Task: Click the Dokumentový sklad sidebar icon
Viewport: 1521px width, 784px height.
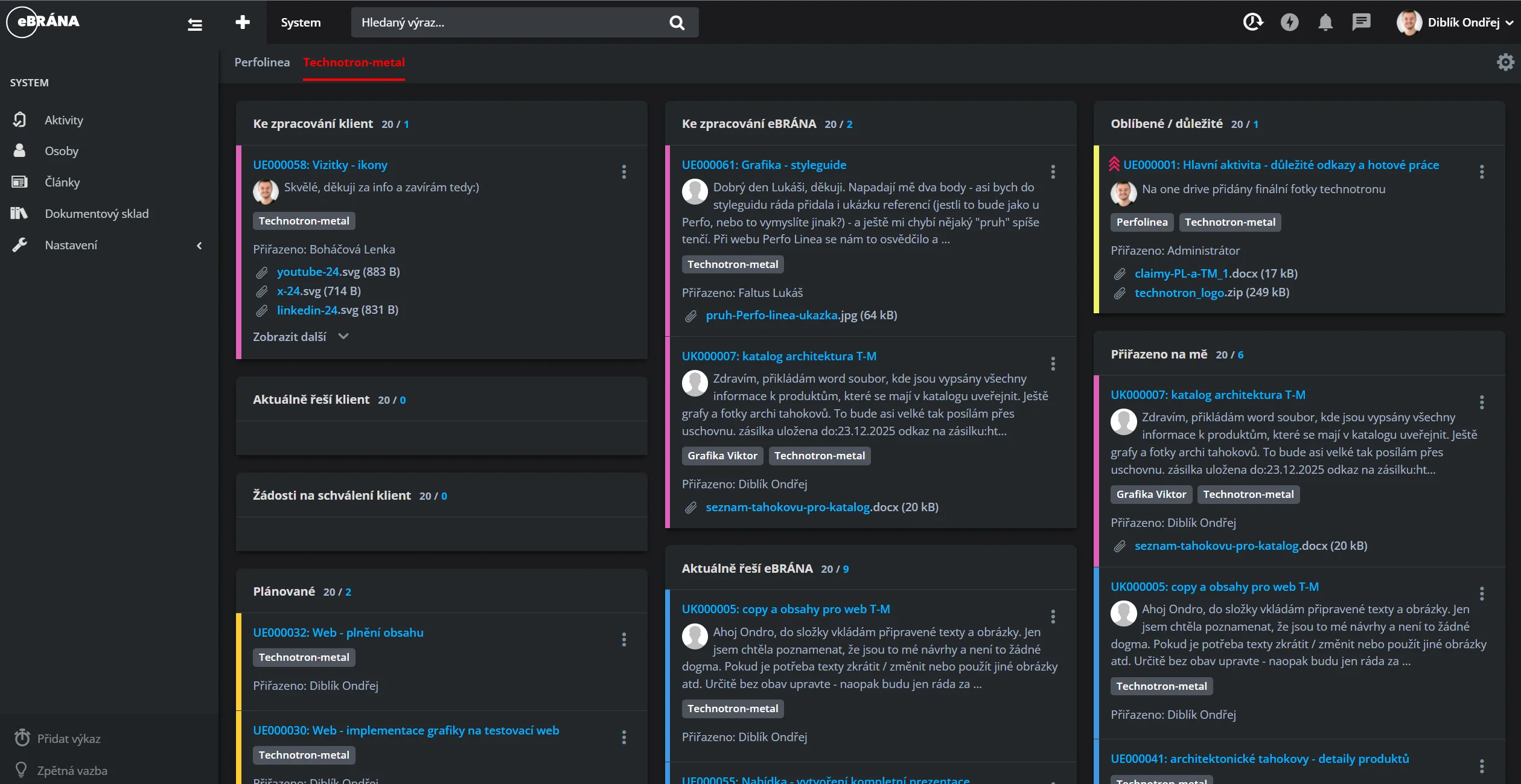Action: point(19,213)
